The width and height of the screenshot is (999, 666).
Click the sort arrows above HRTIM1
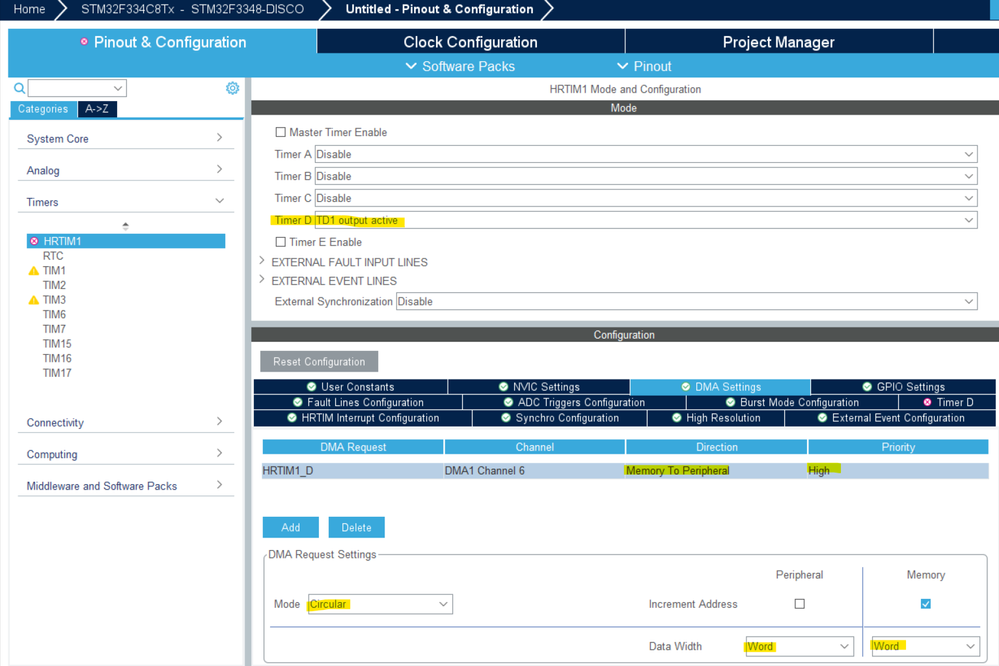(x=126, y=226)
